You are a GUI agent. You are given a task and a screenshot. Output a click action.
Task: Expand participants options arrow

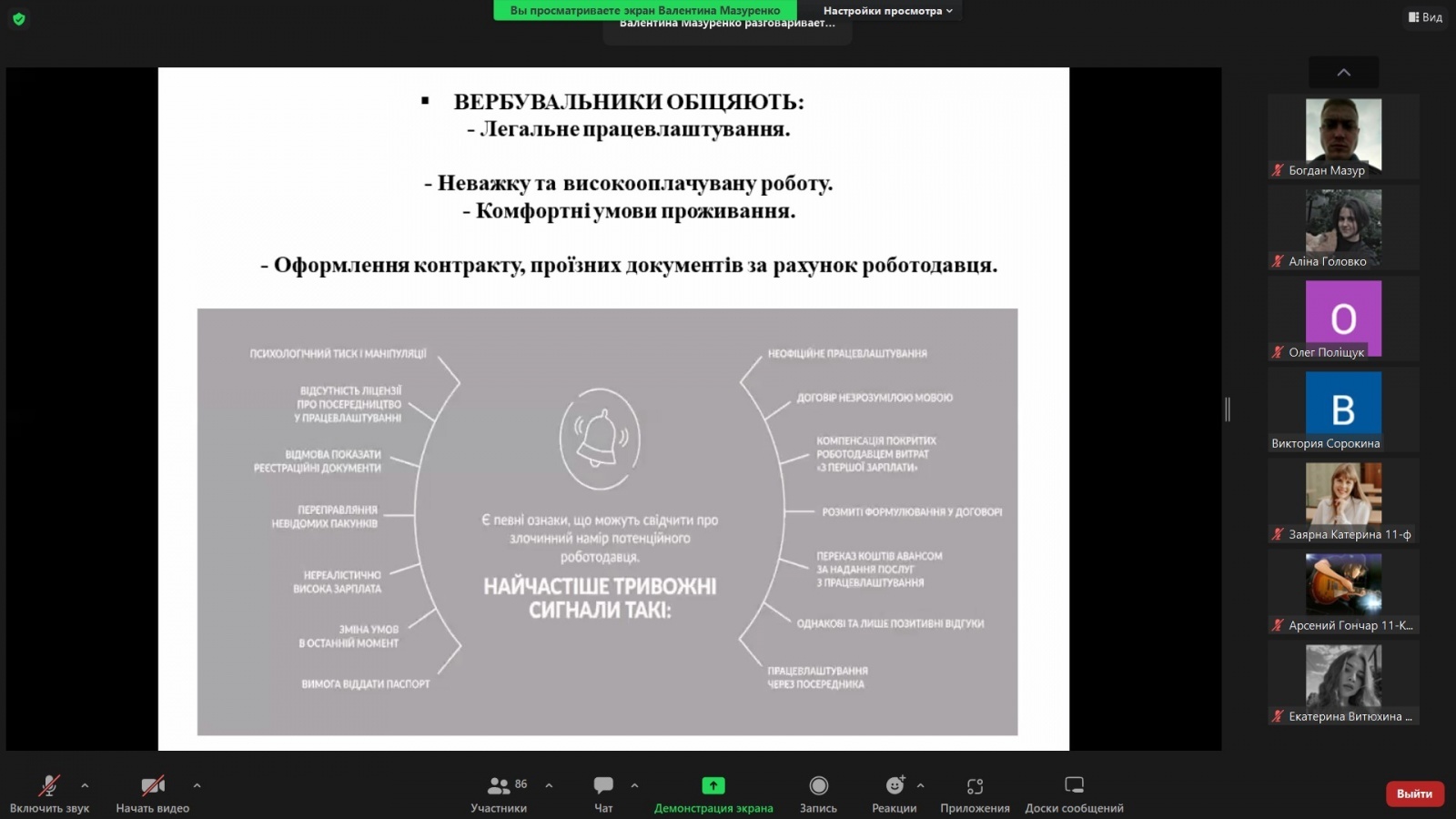(549, 785)
